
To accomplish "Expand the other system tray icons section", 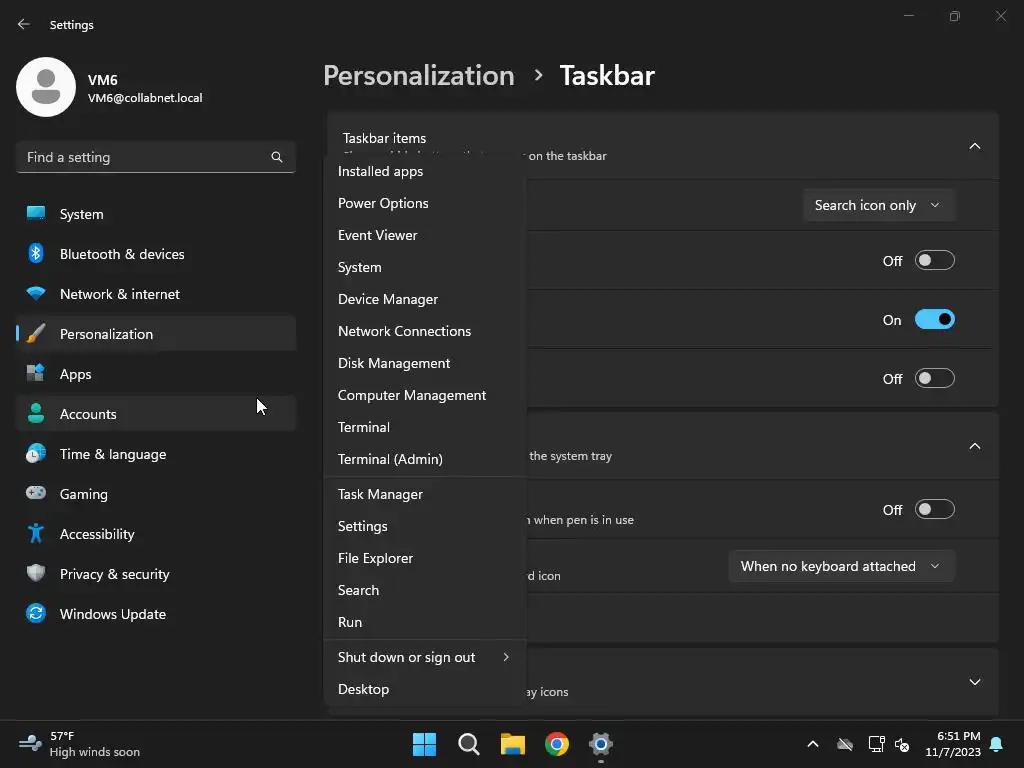I will coord(974,682).
